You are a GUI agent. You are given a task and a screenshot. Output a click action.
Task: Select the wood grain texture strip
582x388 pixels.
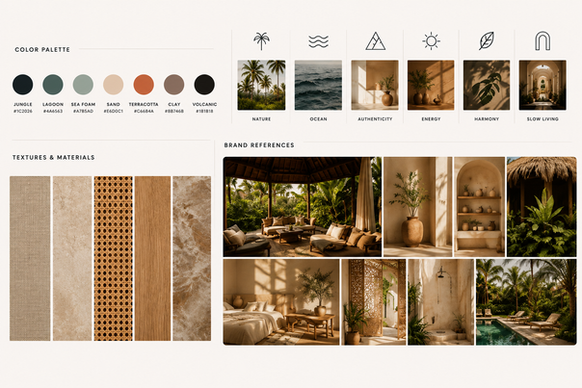click(153, 258)
